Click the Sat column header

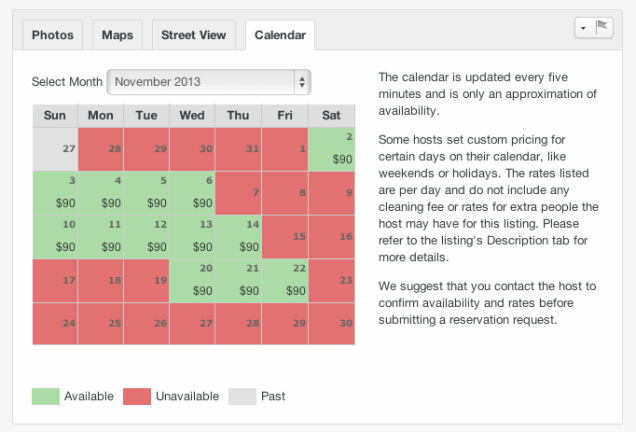click(x=332, y=115)
